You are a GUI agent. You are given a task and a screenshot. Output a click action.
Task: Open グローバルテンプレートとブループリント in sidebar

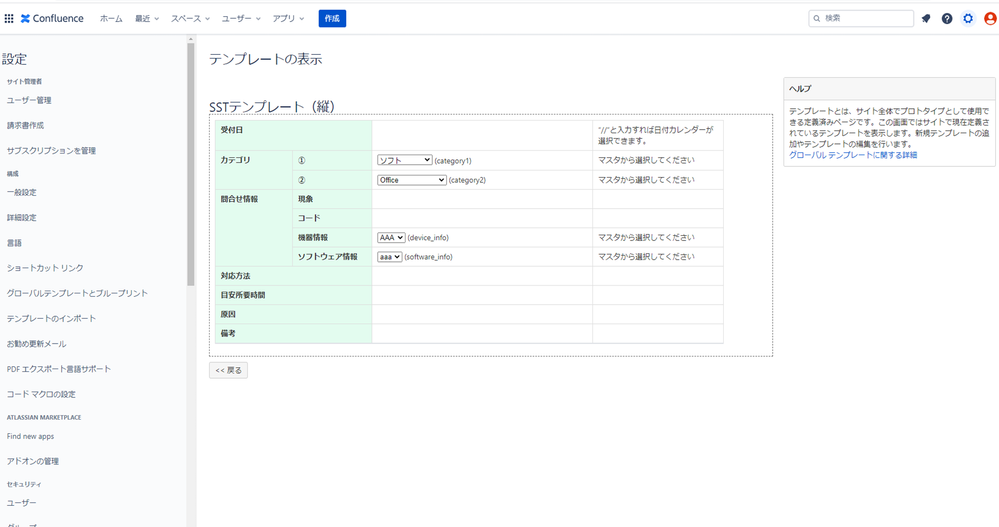point(77,293)
